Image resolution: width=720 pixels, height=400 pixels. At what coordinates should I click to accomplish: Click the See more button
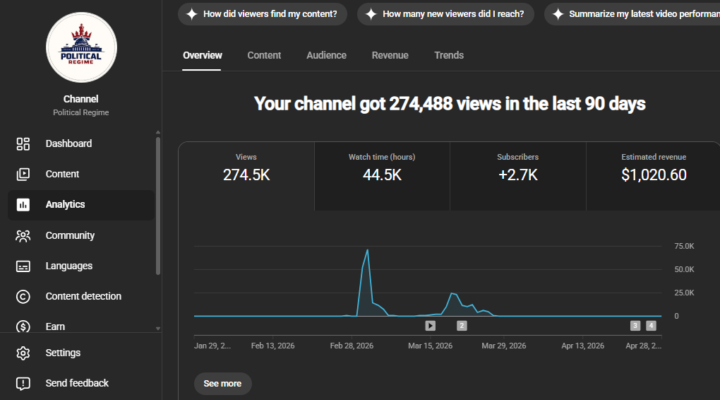(223, 383)
